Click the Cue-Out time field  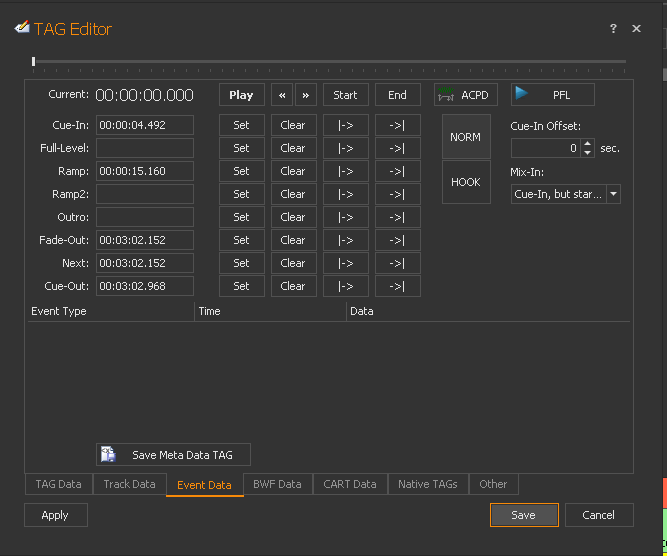[145, 286]
